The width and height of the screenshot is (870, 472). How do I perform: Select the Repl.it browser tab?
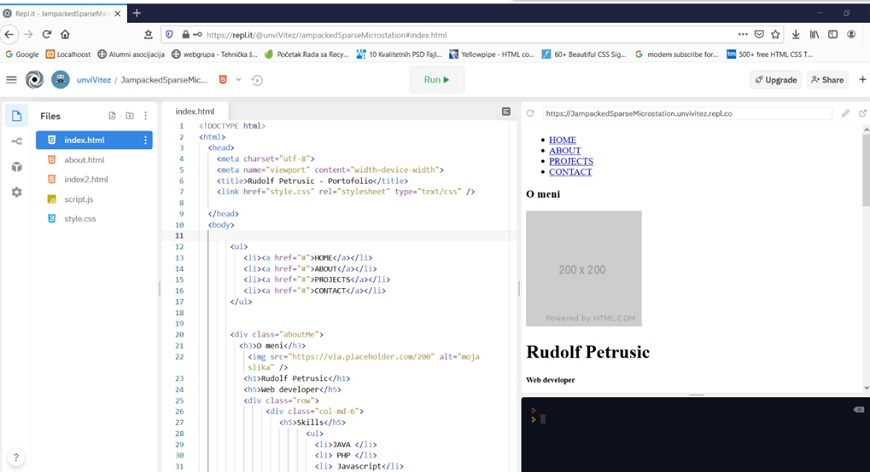[62, 13]
